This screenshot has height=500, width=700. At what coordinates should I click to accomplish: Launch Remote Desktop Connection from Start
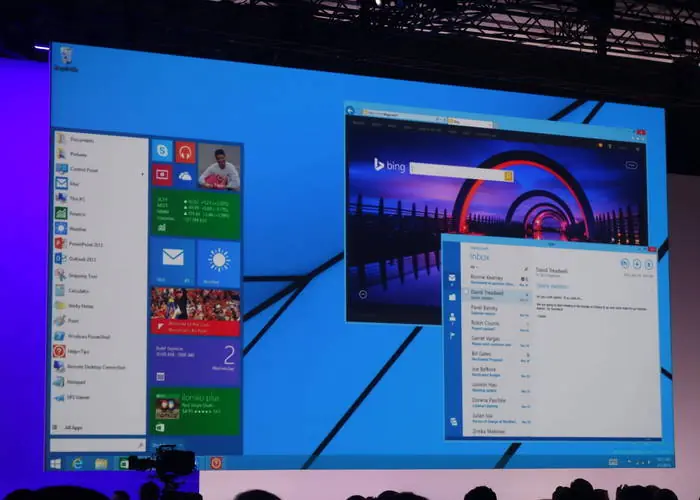[x=99, y=367]
